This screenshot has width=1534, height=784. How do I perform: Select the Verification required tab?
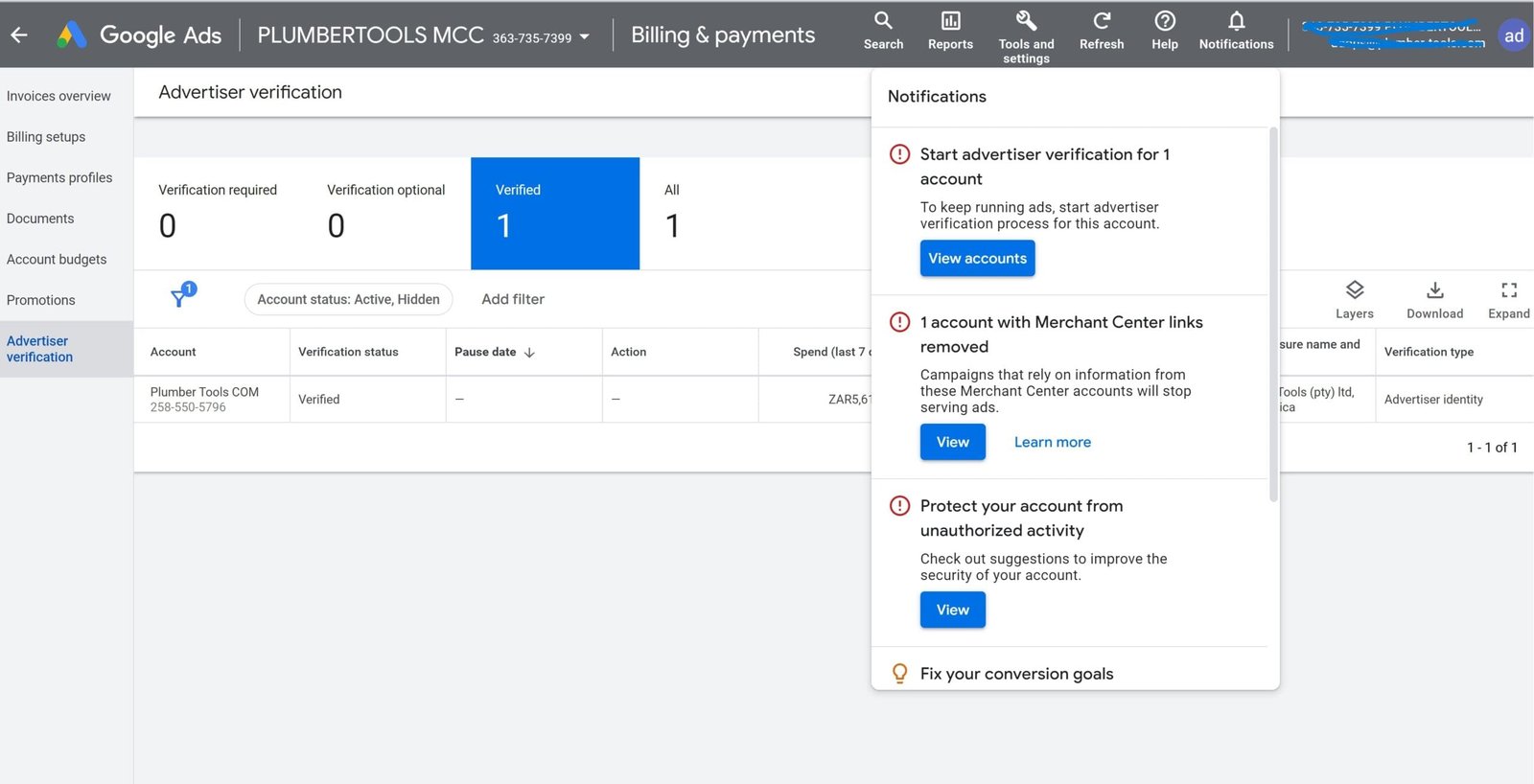[x=218, y=213]
